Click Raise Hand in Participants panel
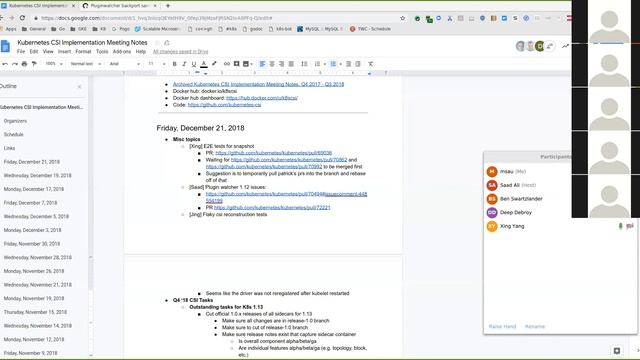The image size is (640, 360). pos(502,327)
